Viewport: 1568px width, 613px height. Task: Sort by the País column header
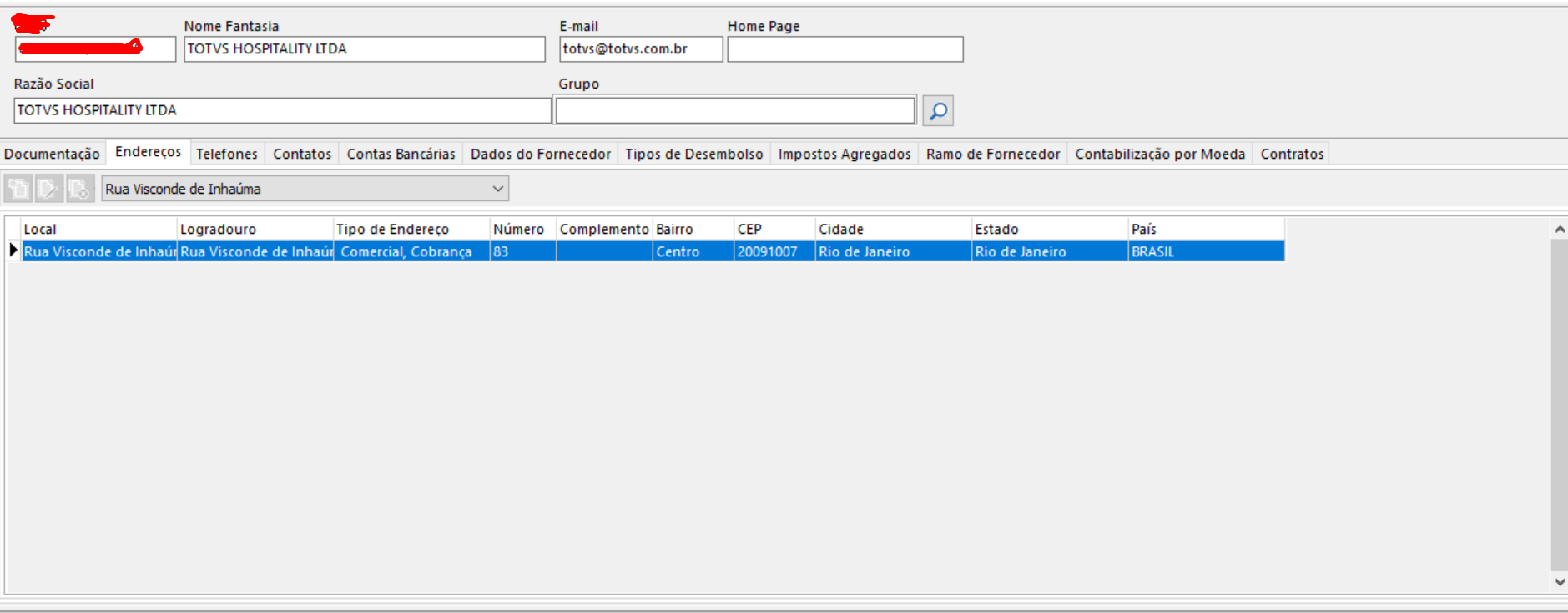click(x=1207, y=229)
